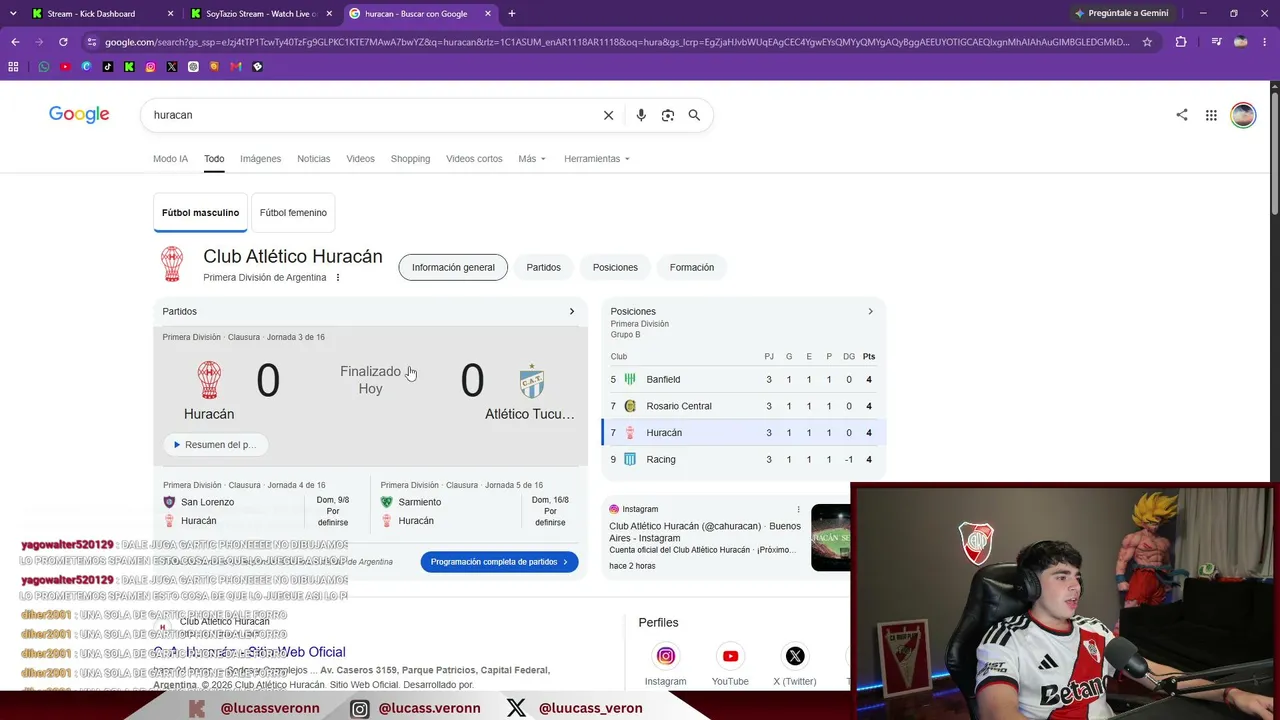Expand the Más search filter dropdown
This screenshot has height=720, width=1280.
tap(532, 159)
